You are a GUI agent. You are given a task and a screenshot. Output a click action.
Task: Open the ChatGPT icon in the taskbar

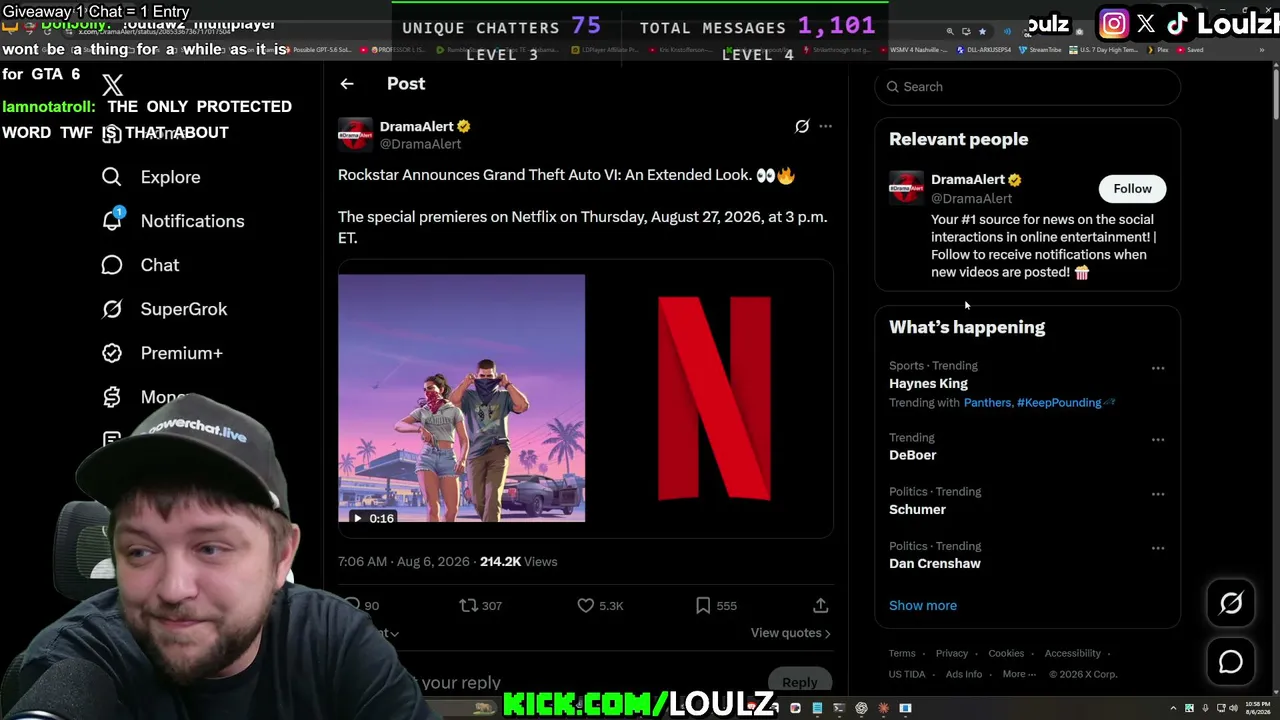point(861,708)
